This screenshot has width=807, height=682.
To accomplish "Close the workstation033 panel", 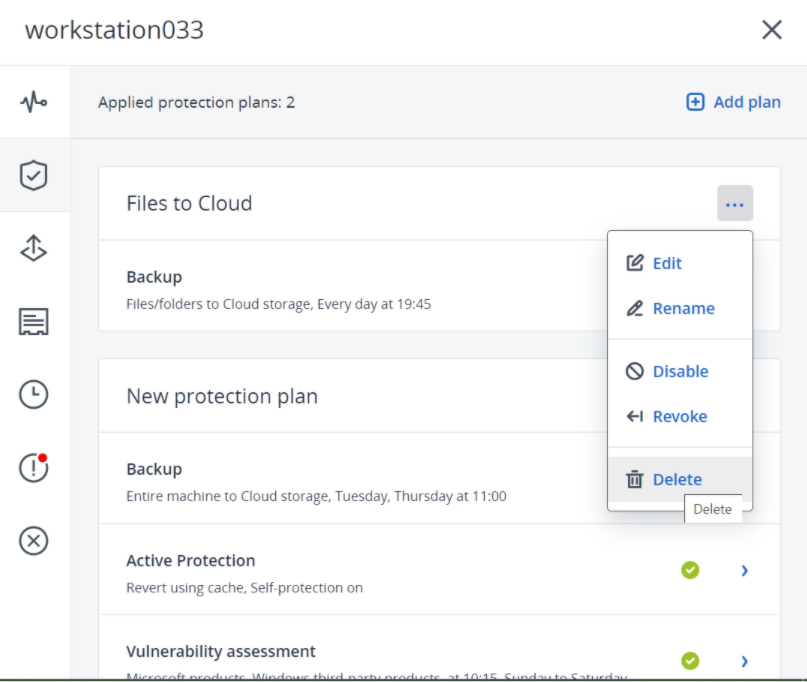I will [771, 30].
